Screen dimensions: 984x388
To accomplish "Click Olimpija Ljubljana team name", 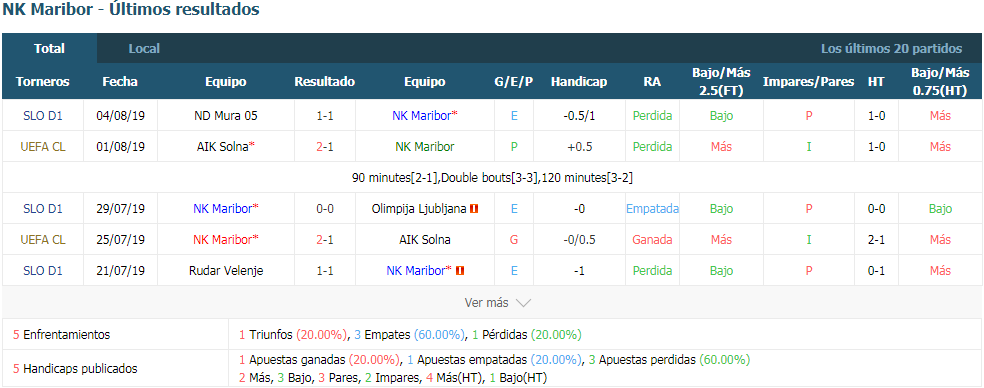I will coord(419,208).
